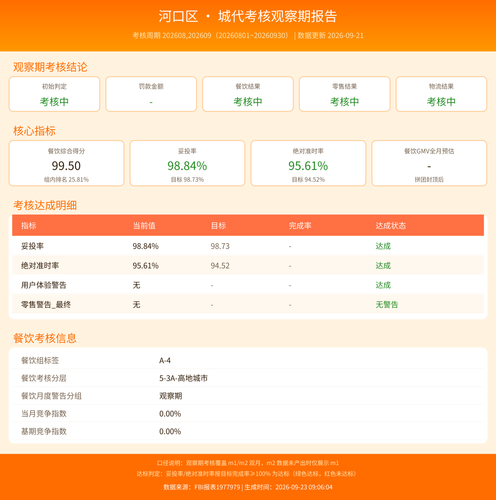Viewport: 496px width, 500px height.
Task: Click the report title 河口区 · 城代考核观察期报告
Action: 248,16
